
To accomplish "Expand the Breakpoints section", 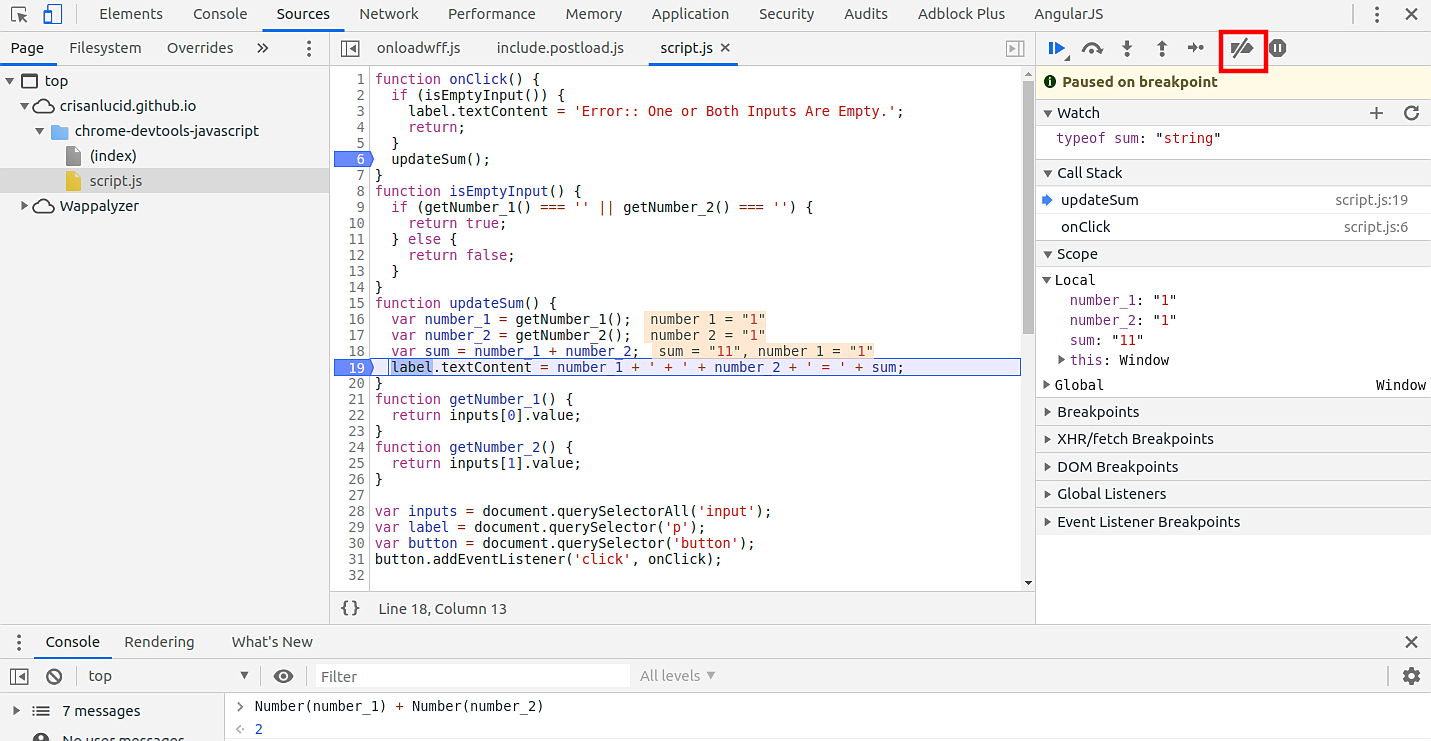I will point(1097,412).
